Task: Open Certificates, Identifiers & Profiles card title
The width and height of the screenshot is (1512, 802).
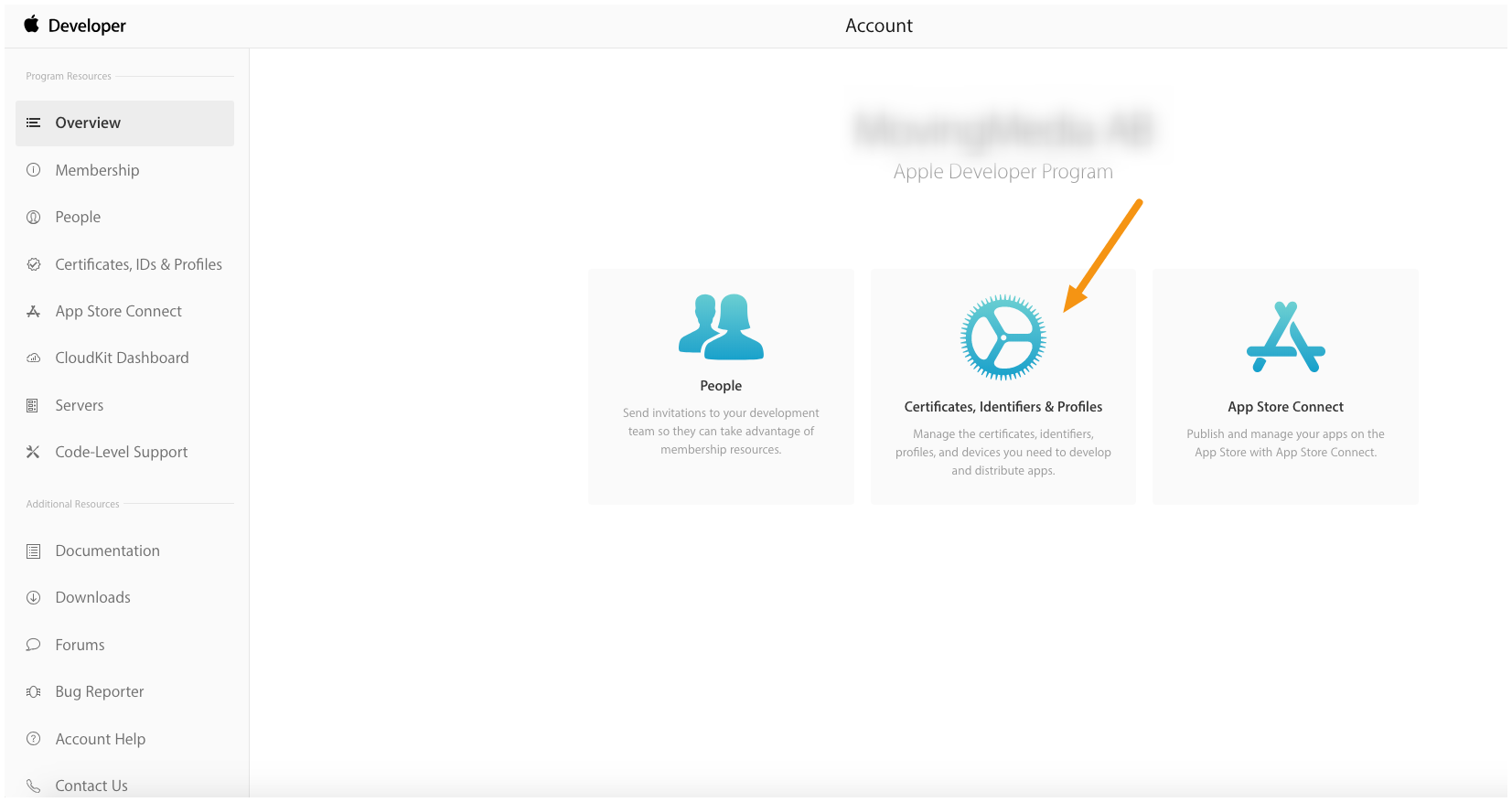Action: click(x=1003, y=407)
